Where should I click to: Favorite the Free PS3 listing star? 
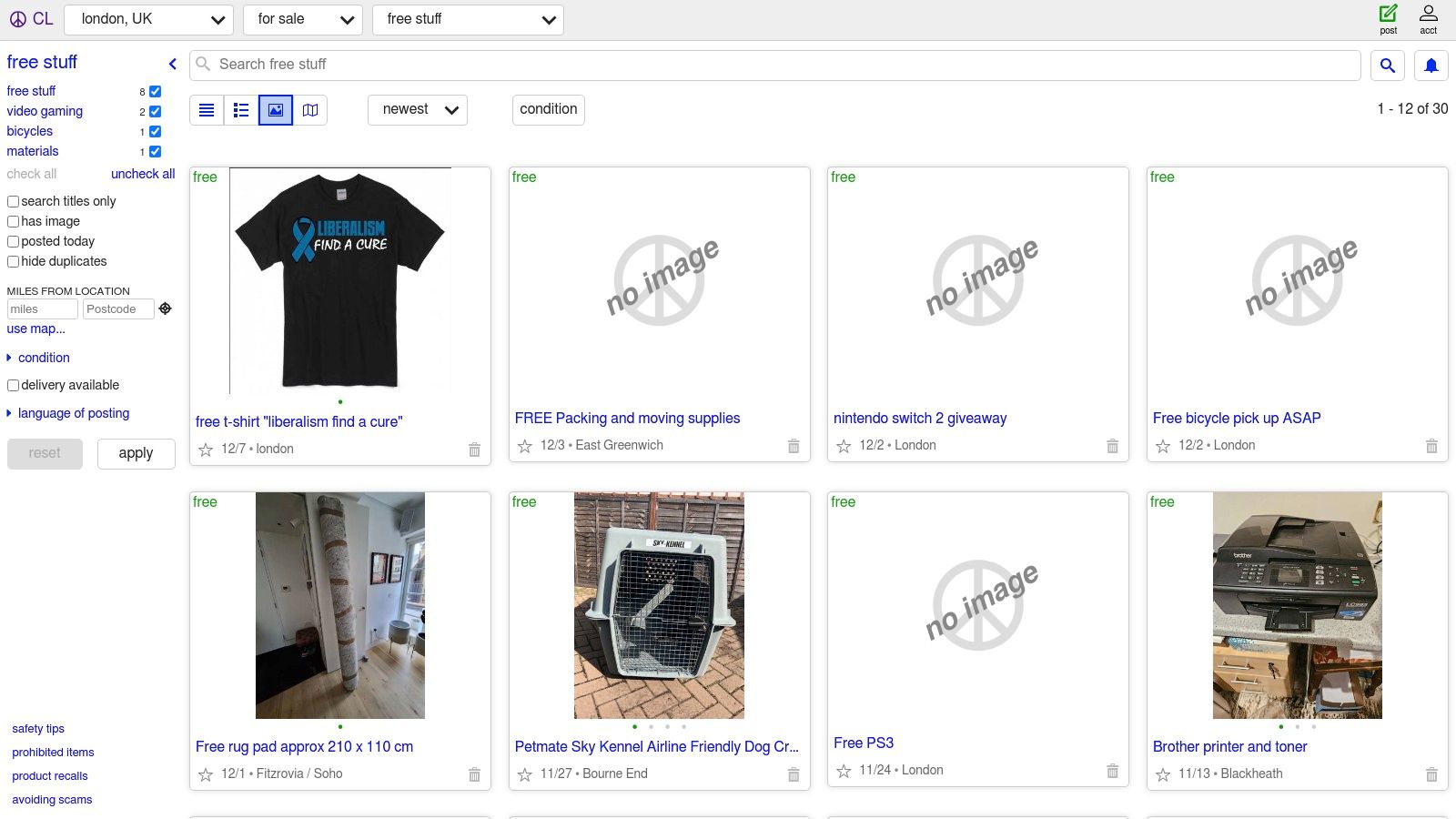843,770
